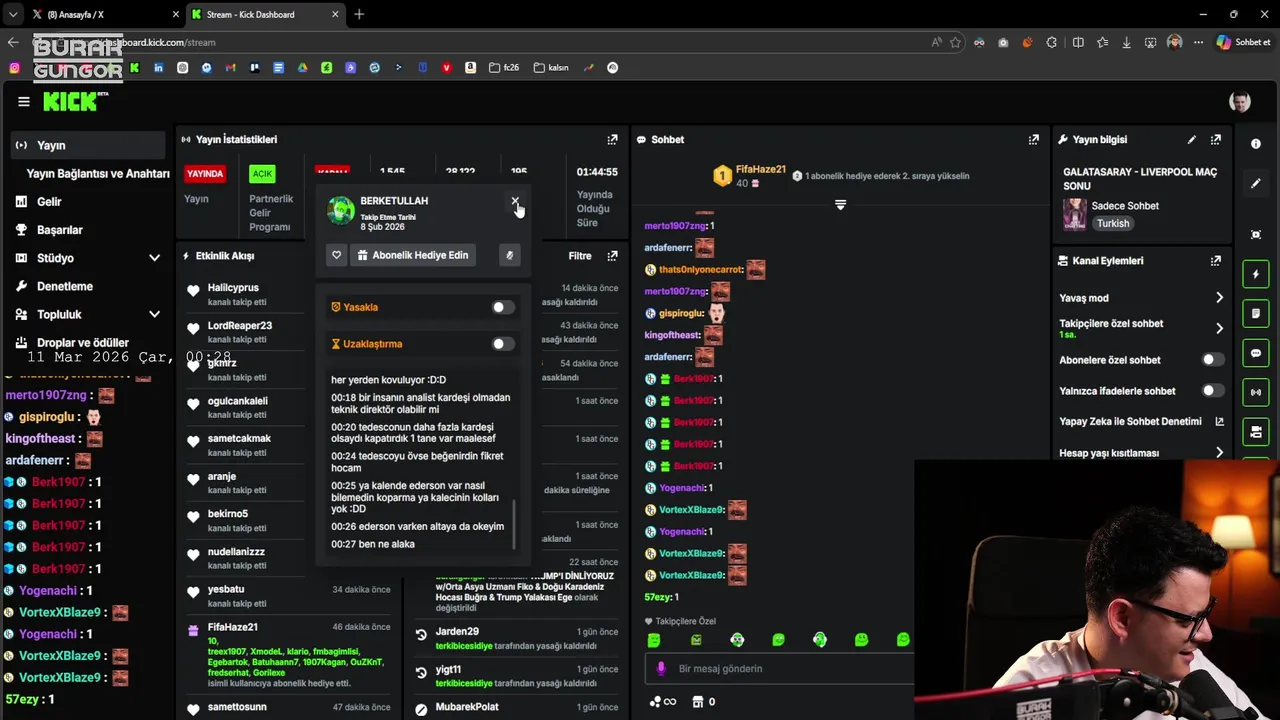This screenshot has width=1280, height=720.
Task: Edit stream info with the pencil in Yayın bilgisi
Action: [x=1191, y=140]
